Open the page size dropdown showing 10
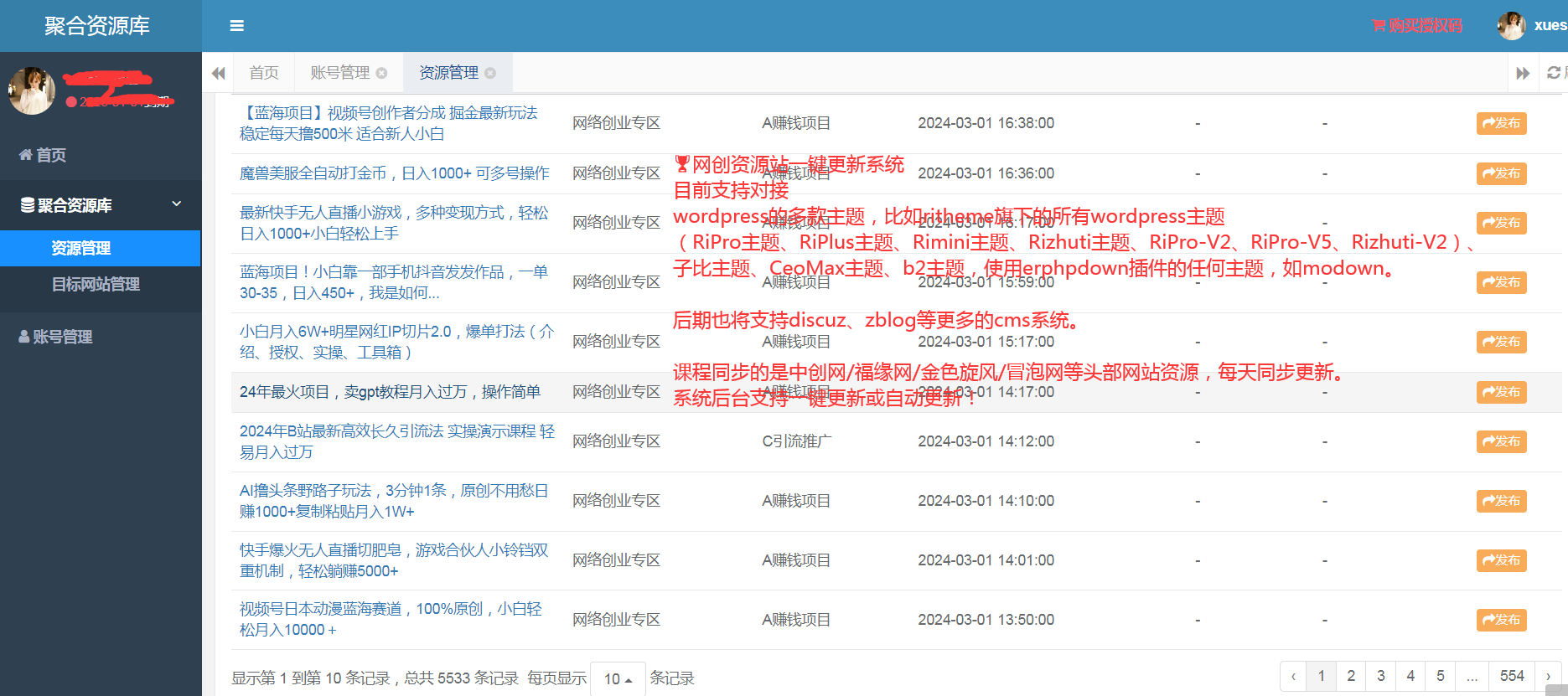 coord(618,678)
